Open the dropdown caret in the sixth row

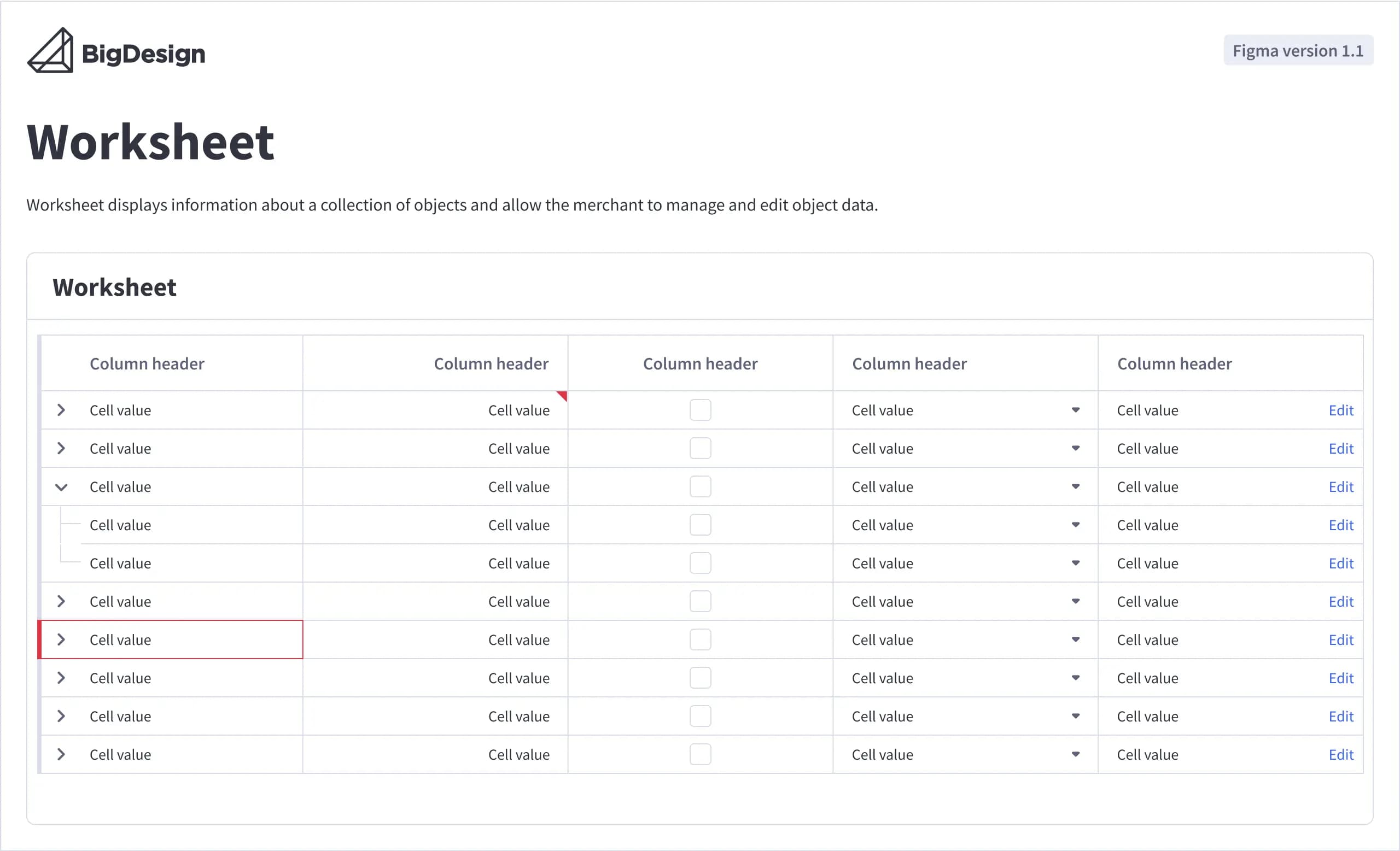[1076, 601]
